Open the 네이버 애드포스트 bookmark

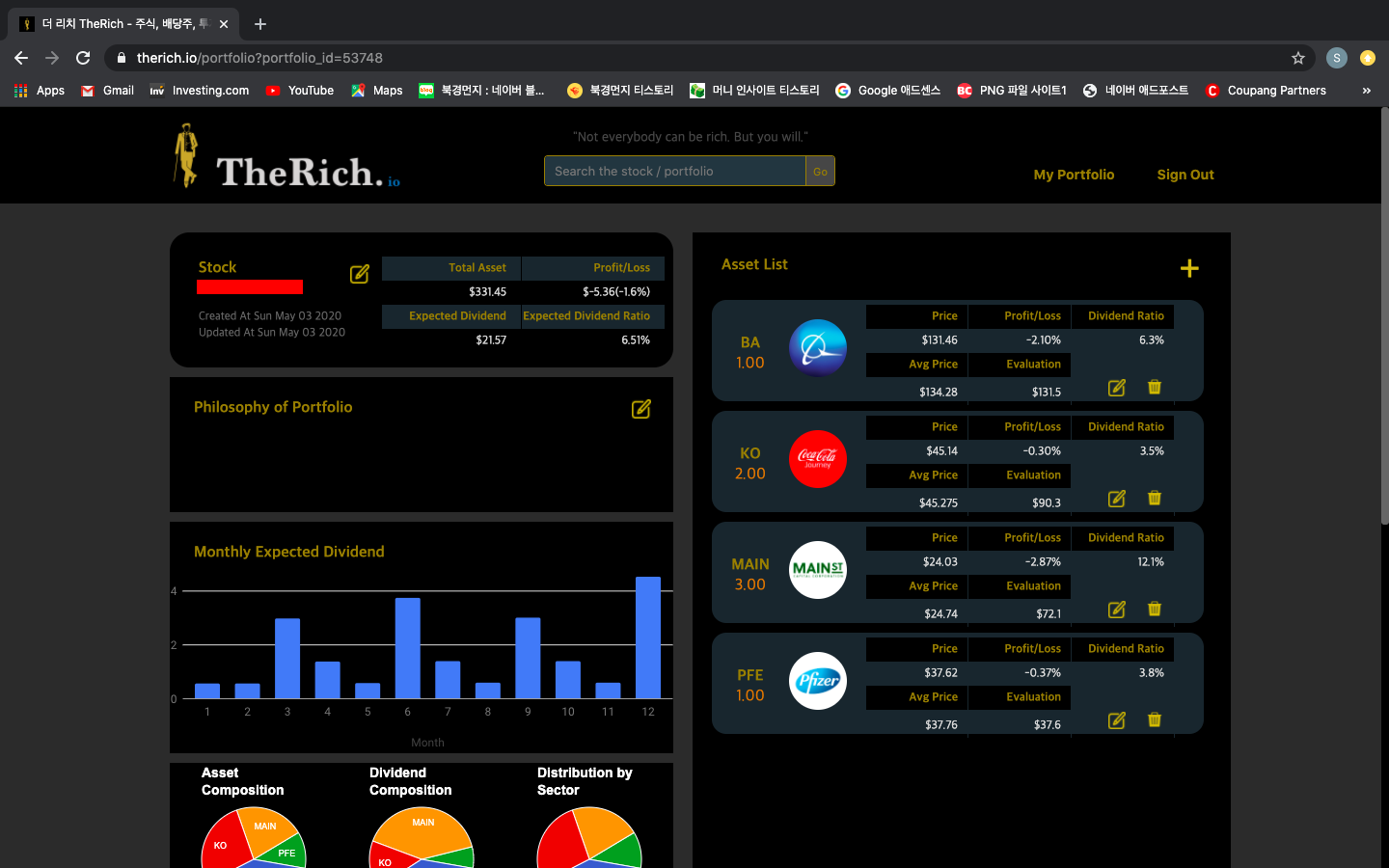click(1135, 91)
